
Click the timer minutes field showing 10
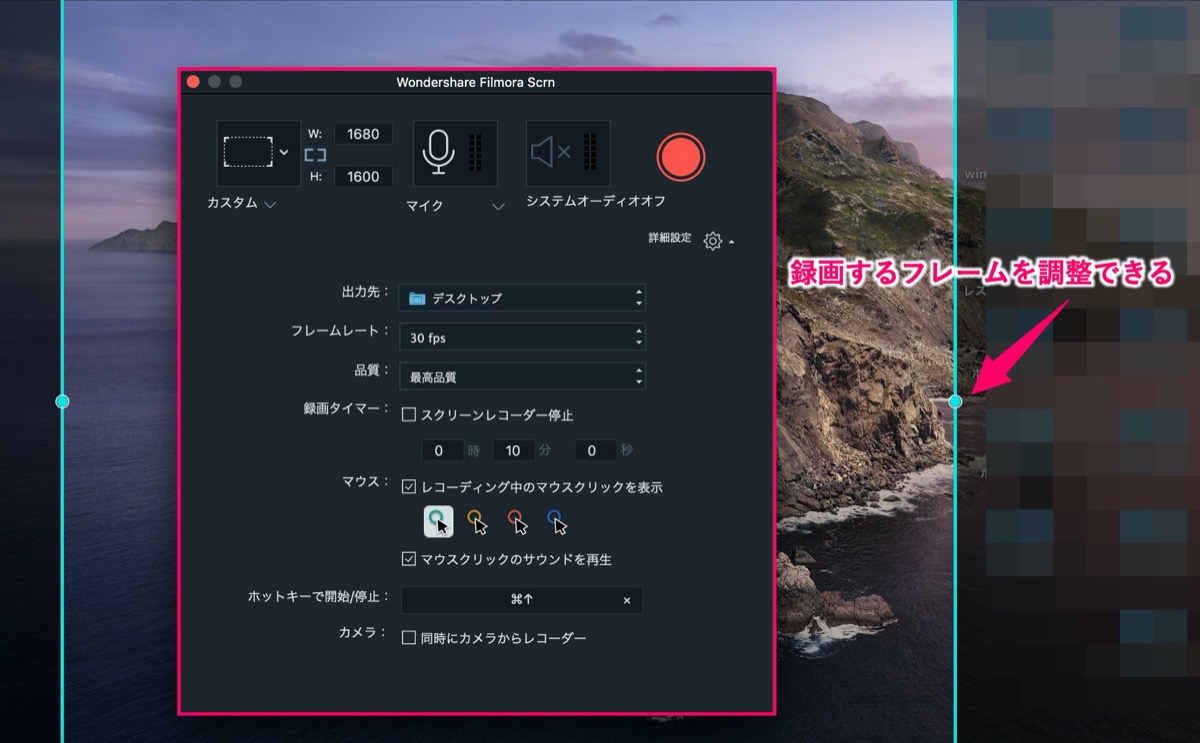(513, 450)
